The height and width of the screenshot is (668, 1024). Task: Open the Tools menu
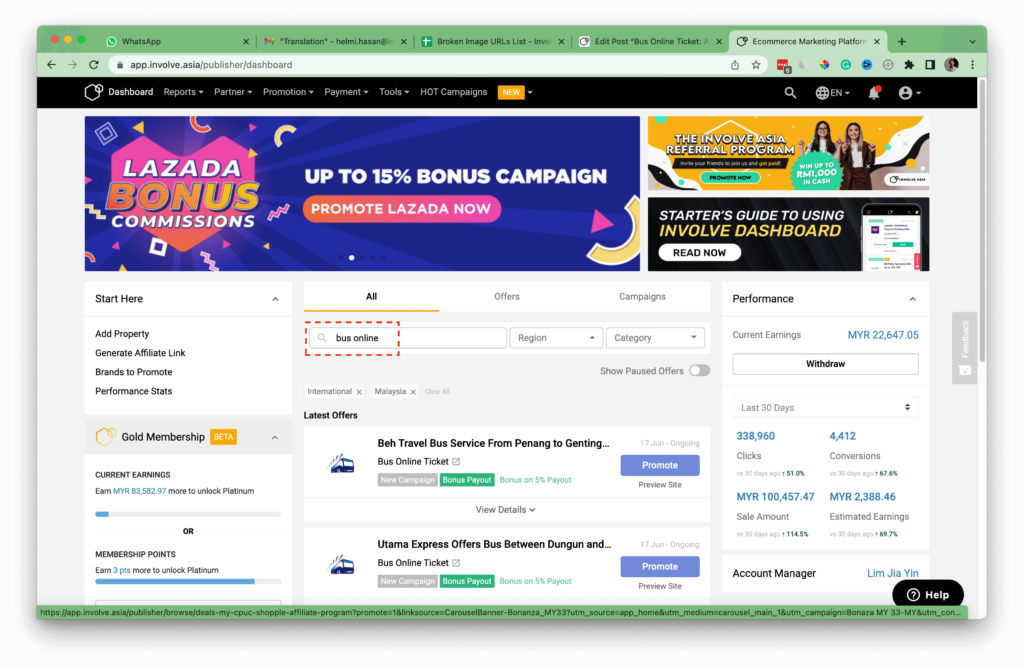click(x=394, y=92)
